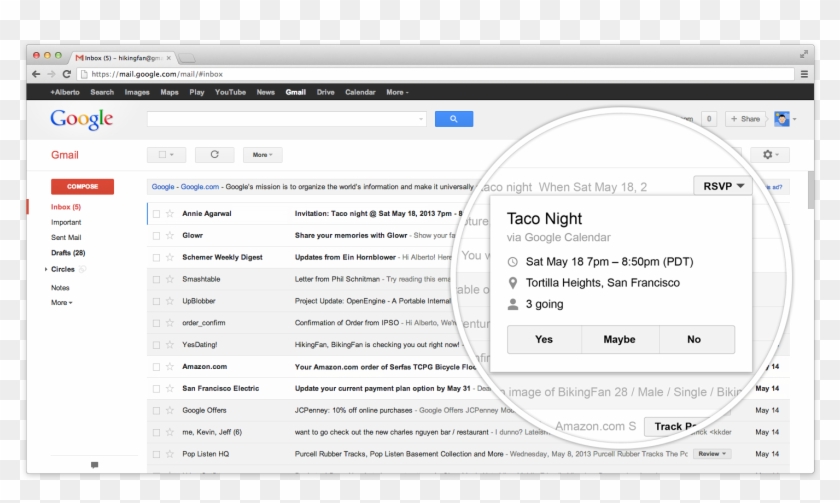Screen dimensions: 840x503
Task: Click into the Gmail search field
Action: (x=287, y=119)
